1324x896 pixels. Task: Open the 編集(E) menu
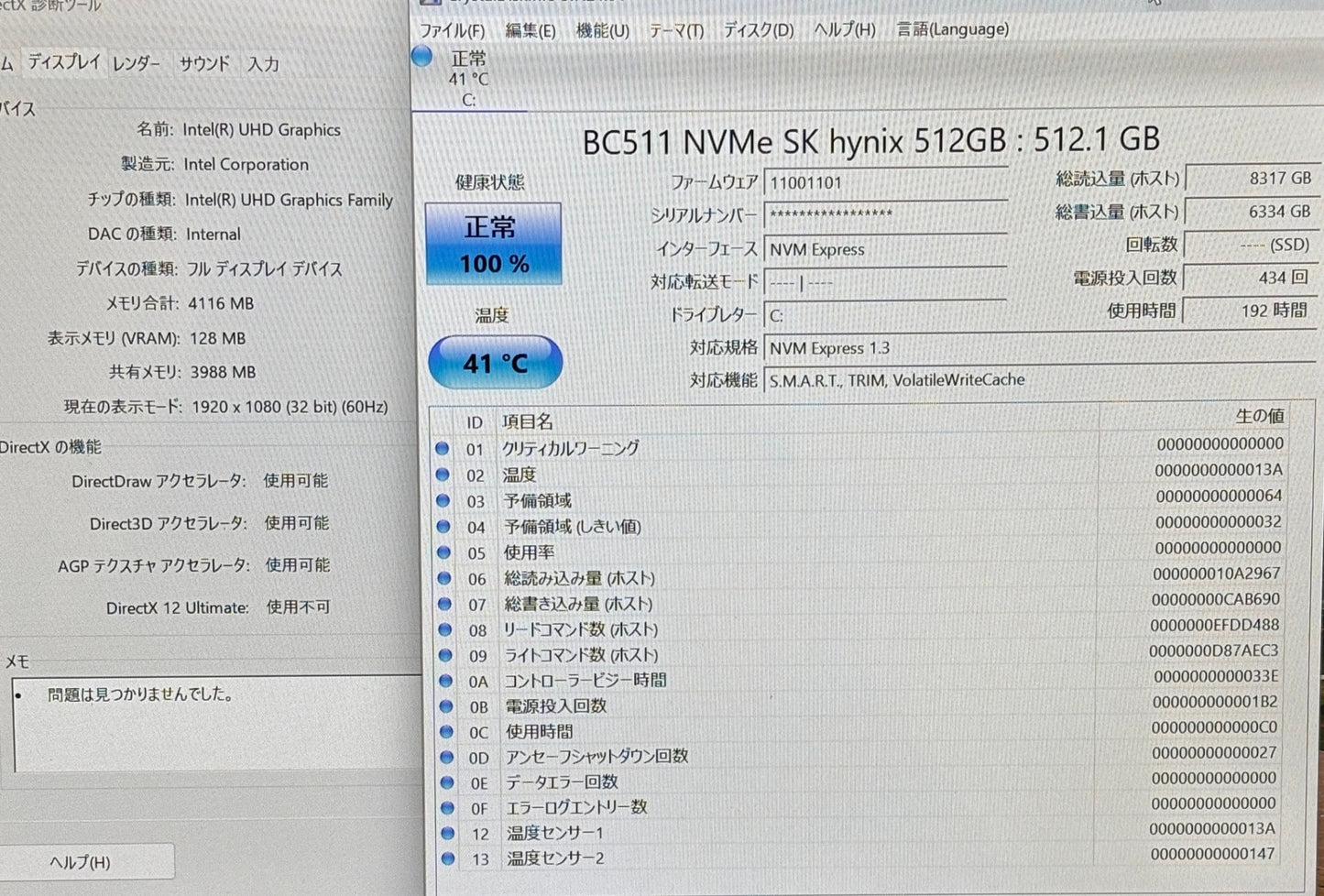[531, 30]
